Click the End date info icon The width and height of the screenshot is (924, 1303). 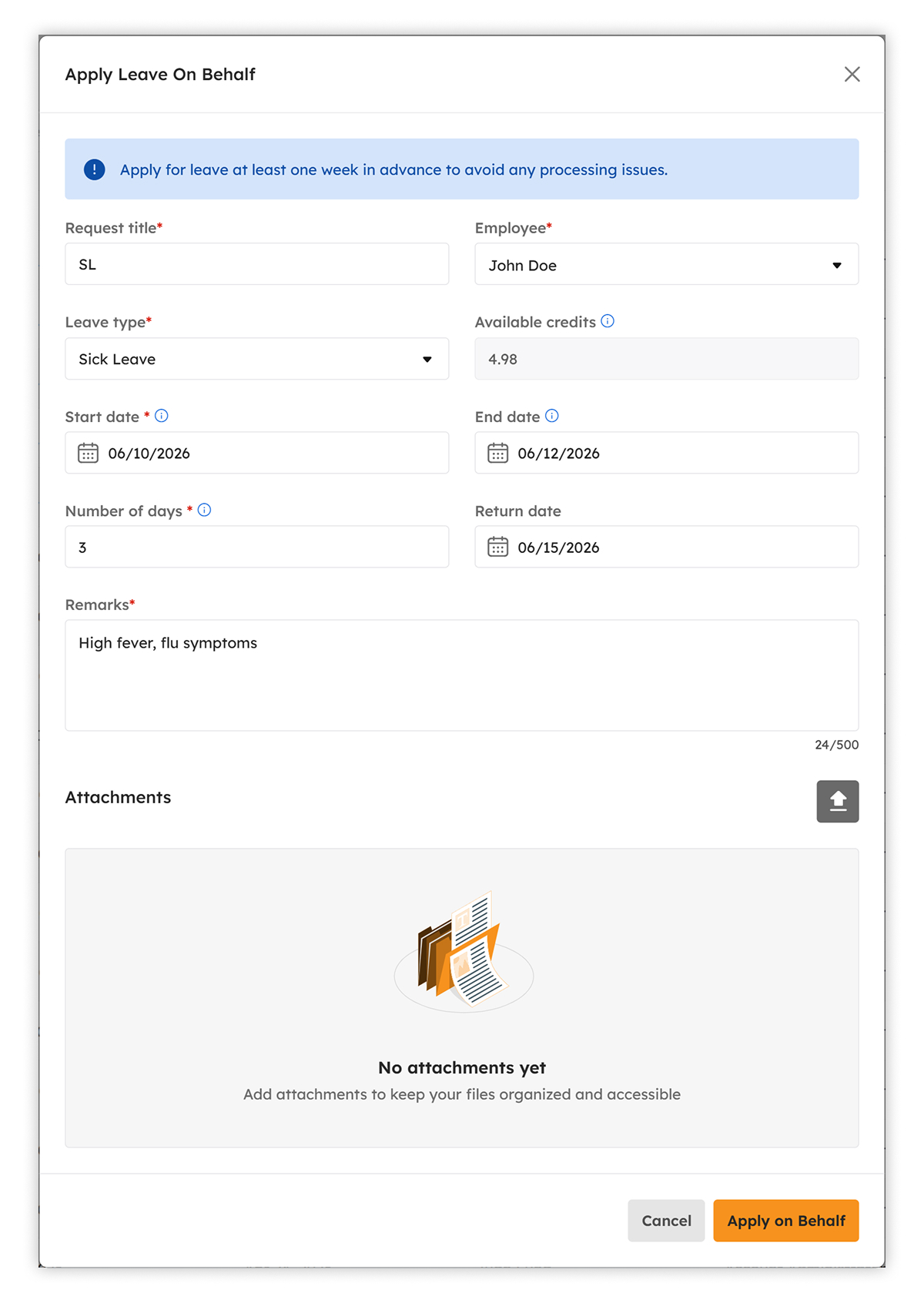(x=552, y=416)
